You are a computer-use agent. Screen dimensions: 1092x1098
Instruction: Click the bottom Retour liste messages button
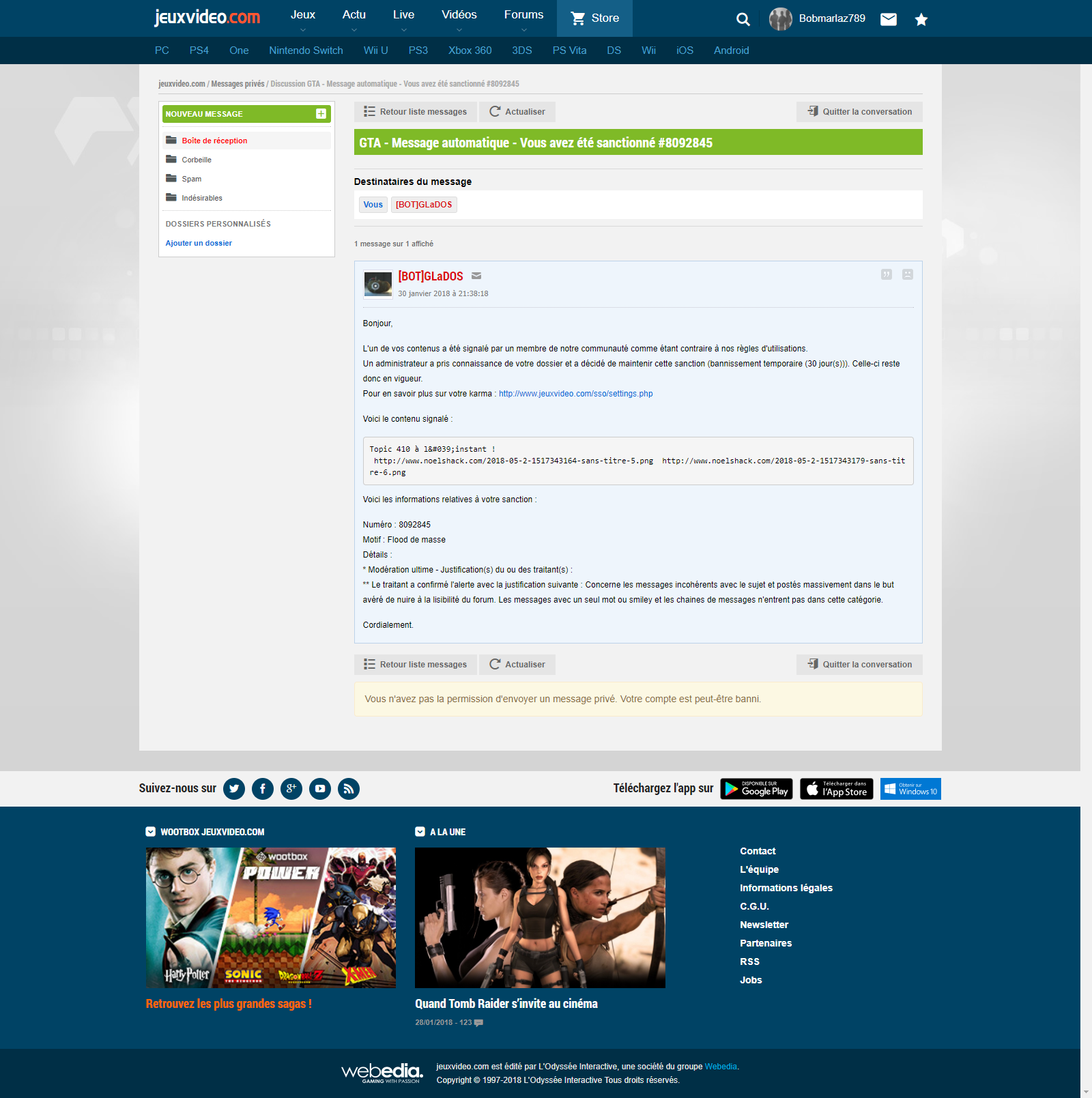416,665
